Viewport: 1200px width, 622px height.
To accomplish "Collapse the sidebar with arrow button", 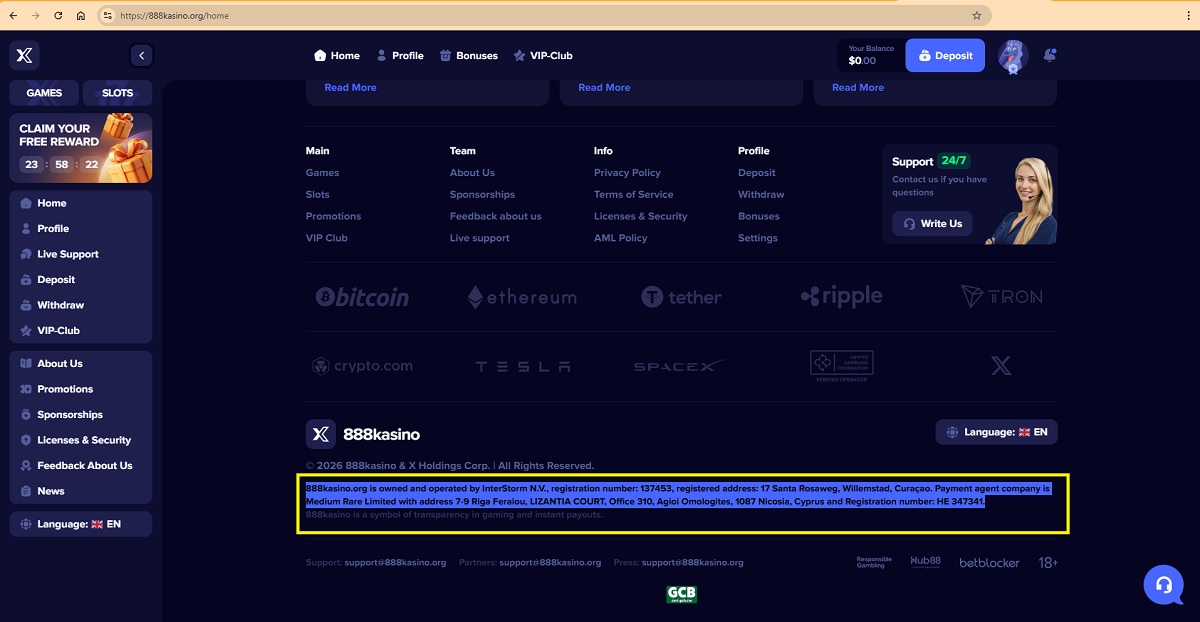I will click(141, 56).
